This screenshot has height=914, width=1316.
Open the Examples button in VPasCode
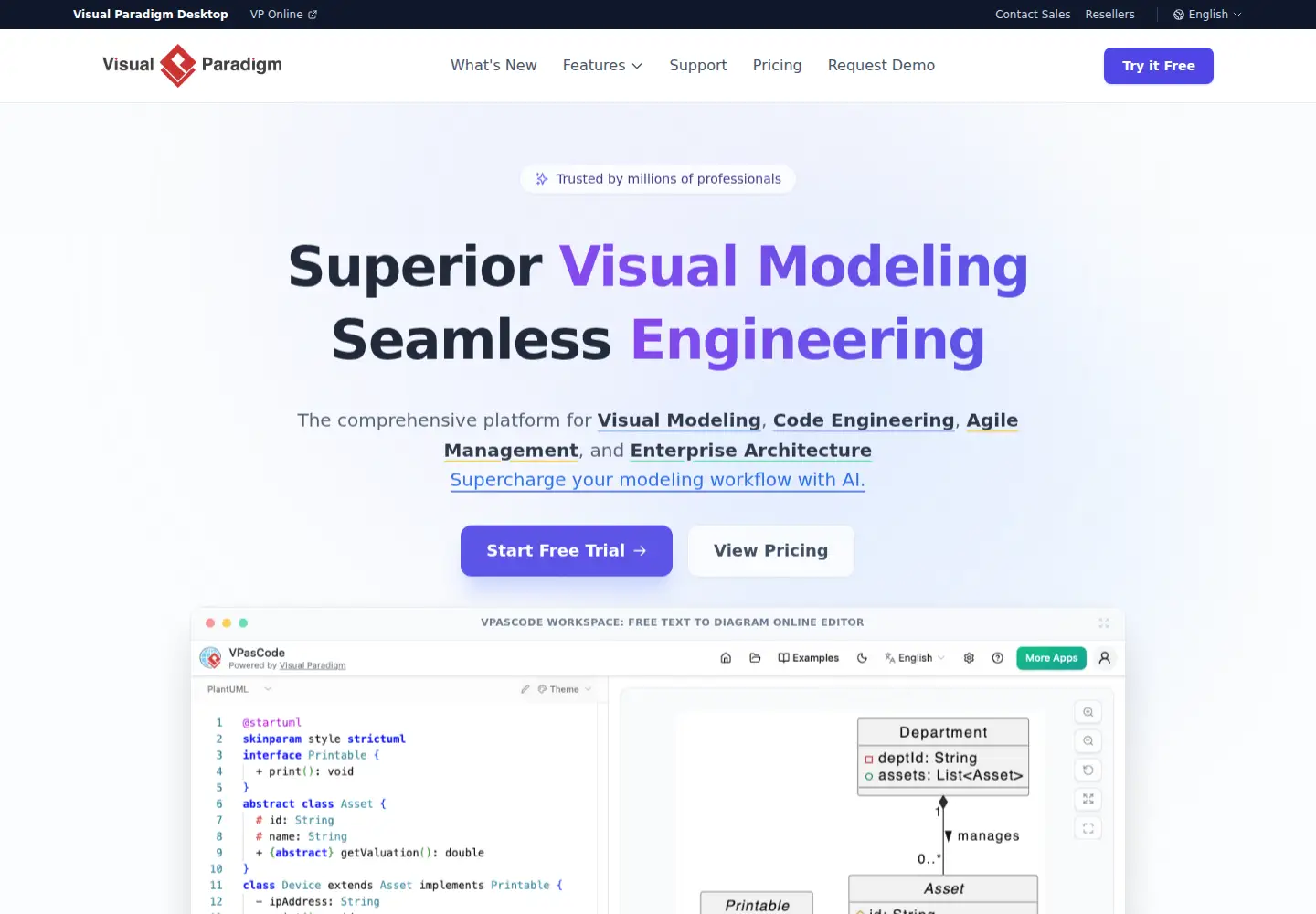[808, 658]
